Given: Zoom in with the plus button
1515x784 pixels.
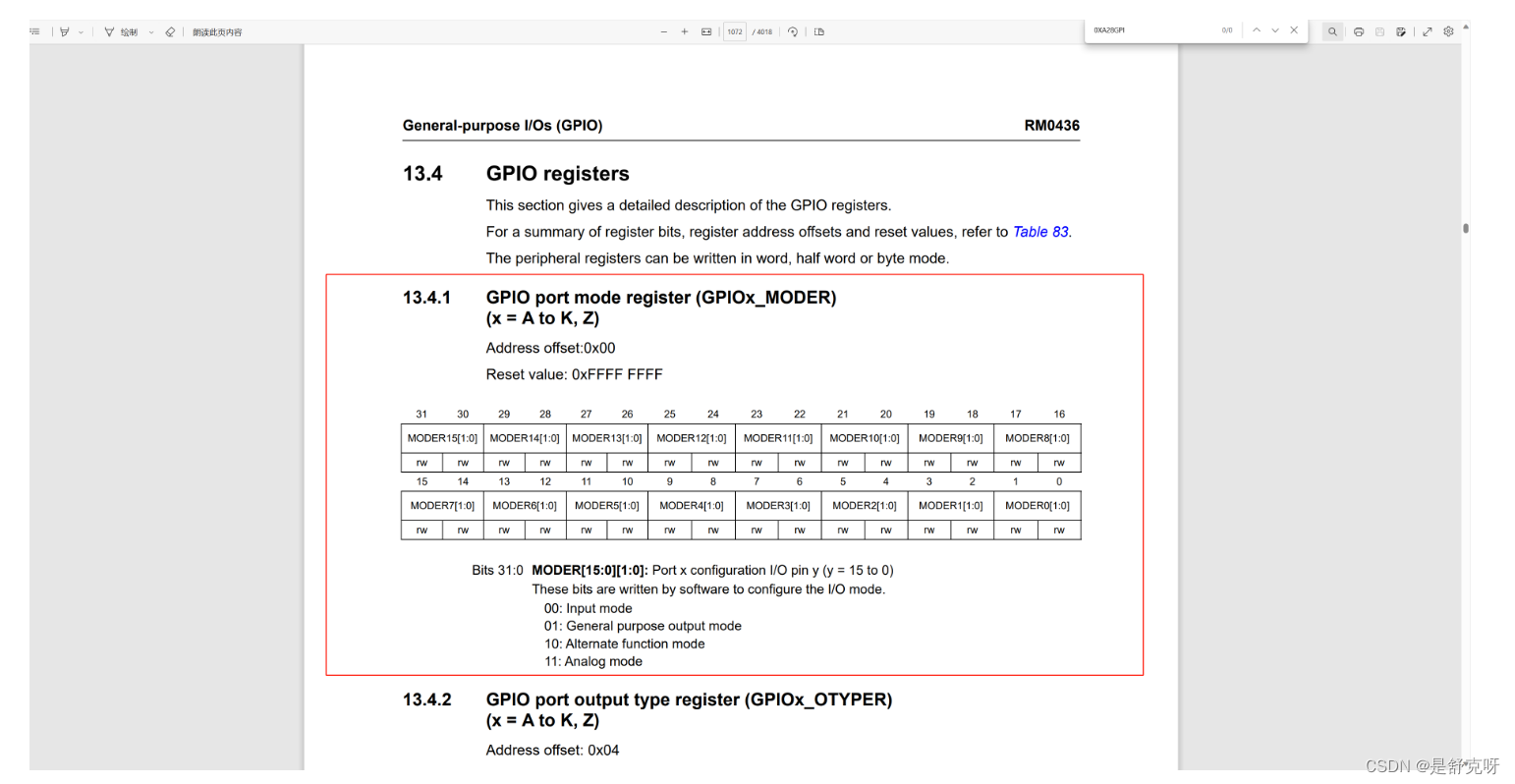Looking at the screenshot, I should (685, 31).
